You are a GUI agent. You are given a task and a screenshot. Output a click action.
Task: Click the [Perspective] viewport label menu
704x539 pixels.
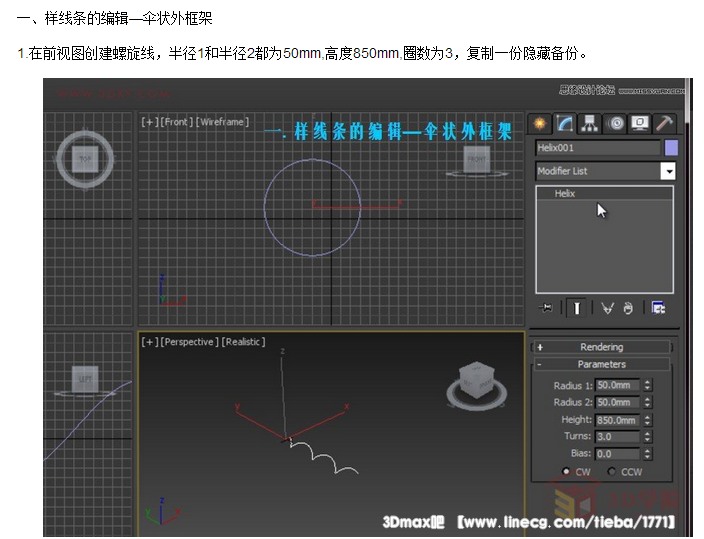190,342
